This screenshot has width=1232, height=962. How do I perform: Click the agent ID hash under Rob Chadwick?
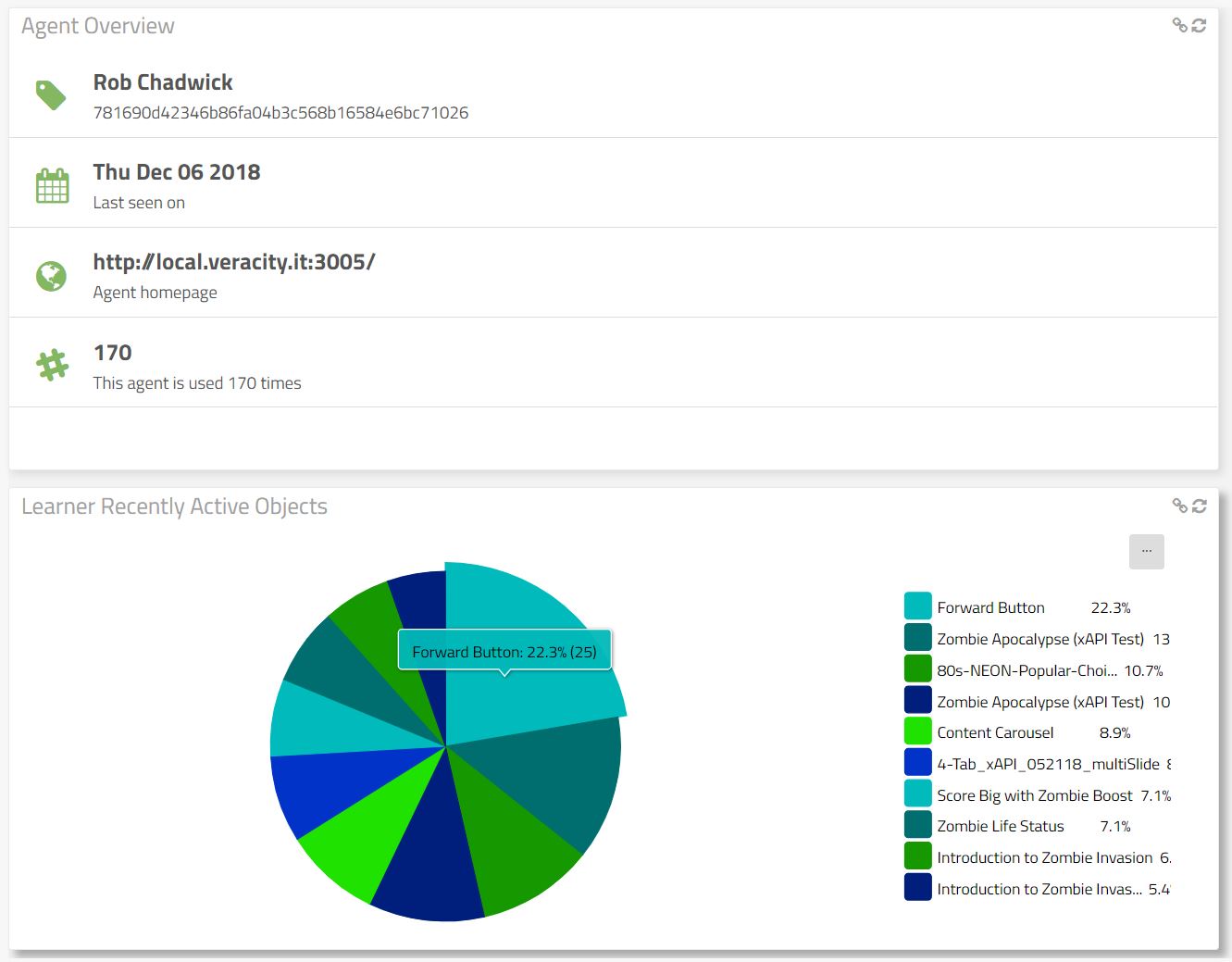click(x=280, y=113)
